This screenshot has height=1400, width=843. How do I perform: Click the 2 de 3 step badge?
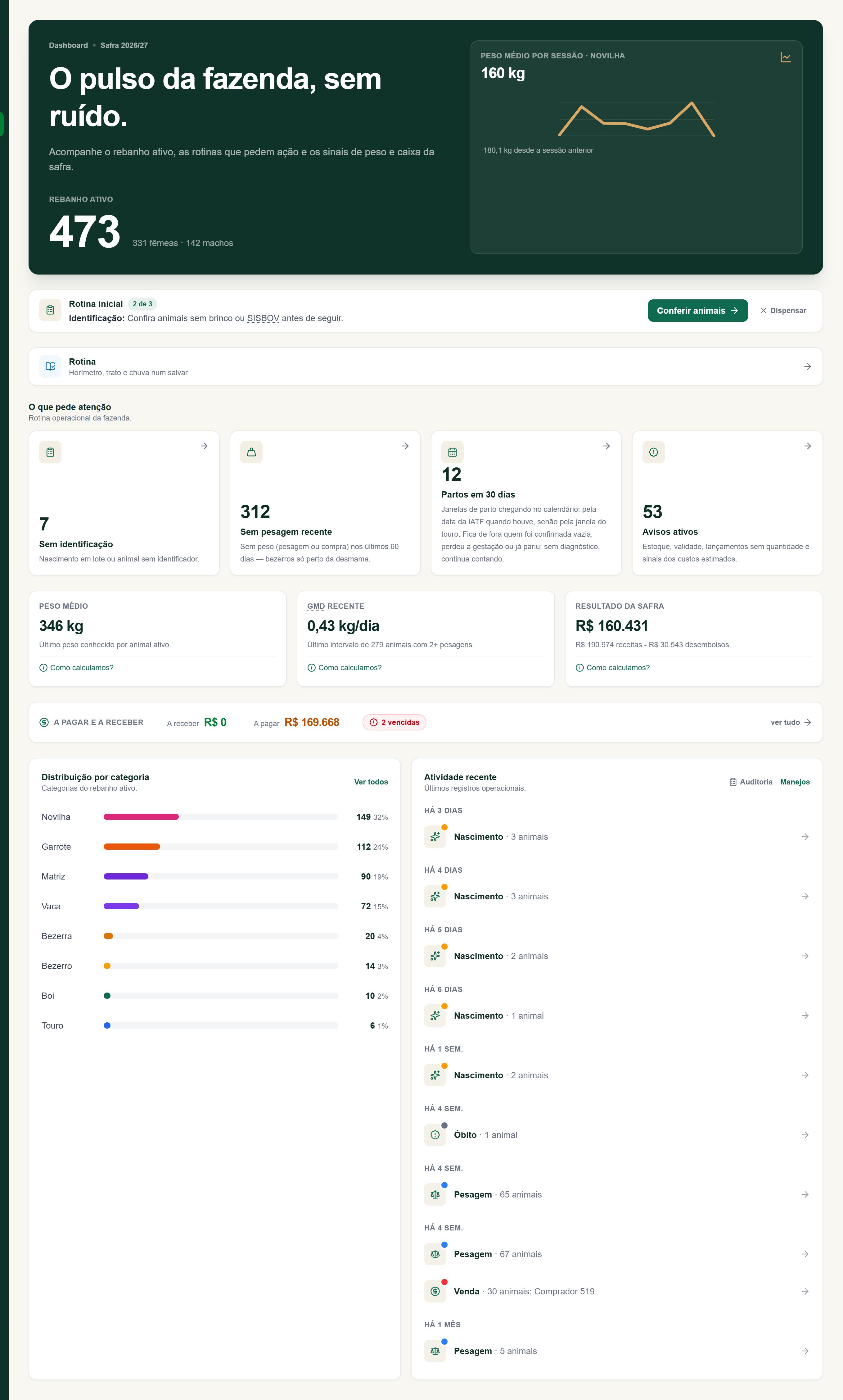(x=142, y=304)
